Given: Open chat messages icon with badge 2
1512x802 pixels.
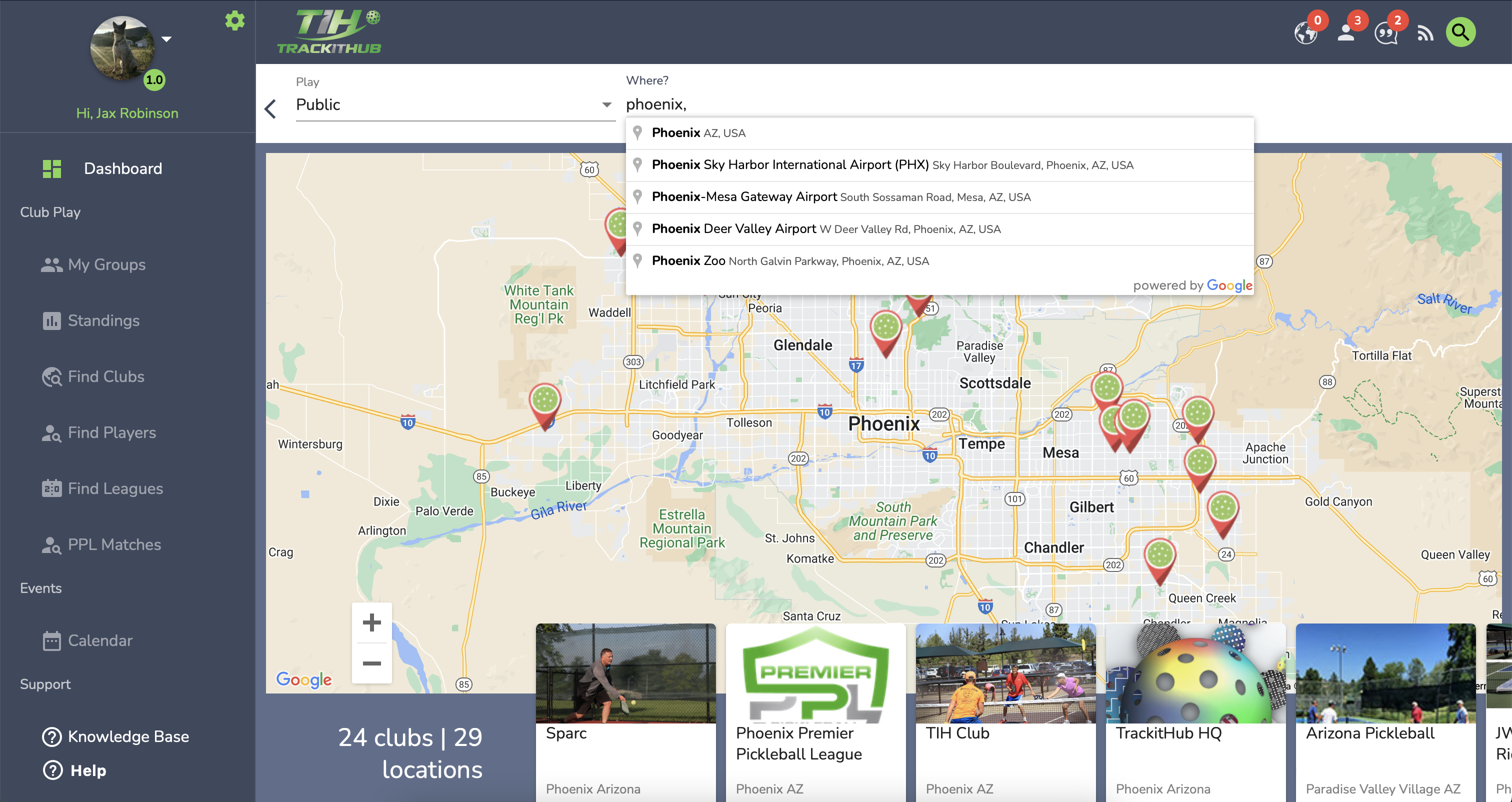Looking at the screenshot, I should (1386, 33).
